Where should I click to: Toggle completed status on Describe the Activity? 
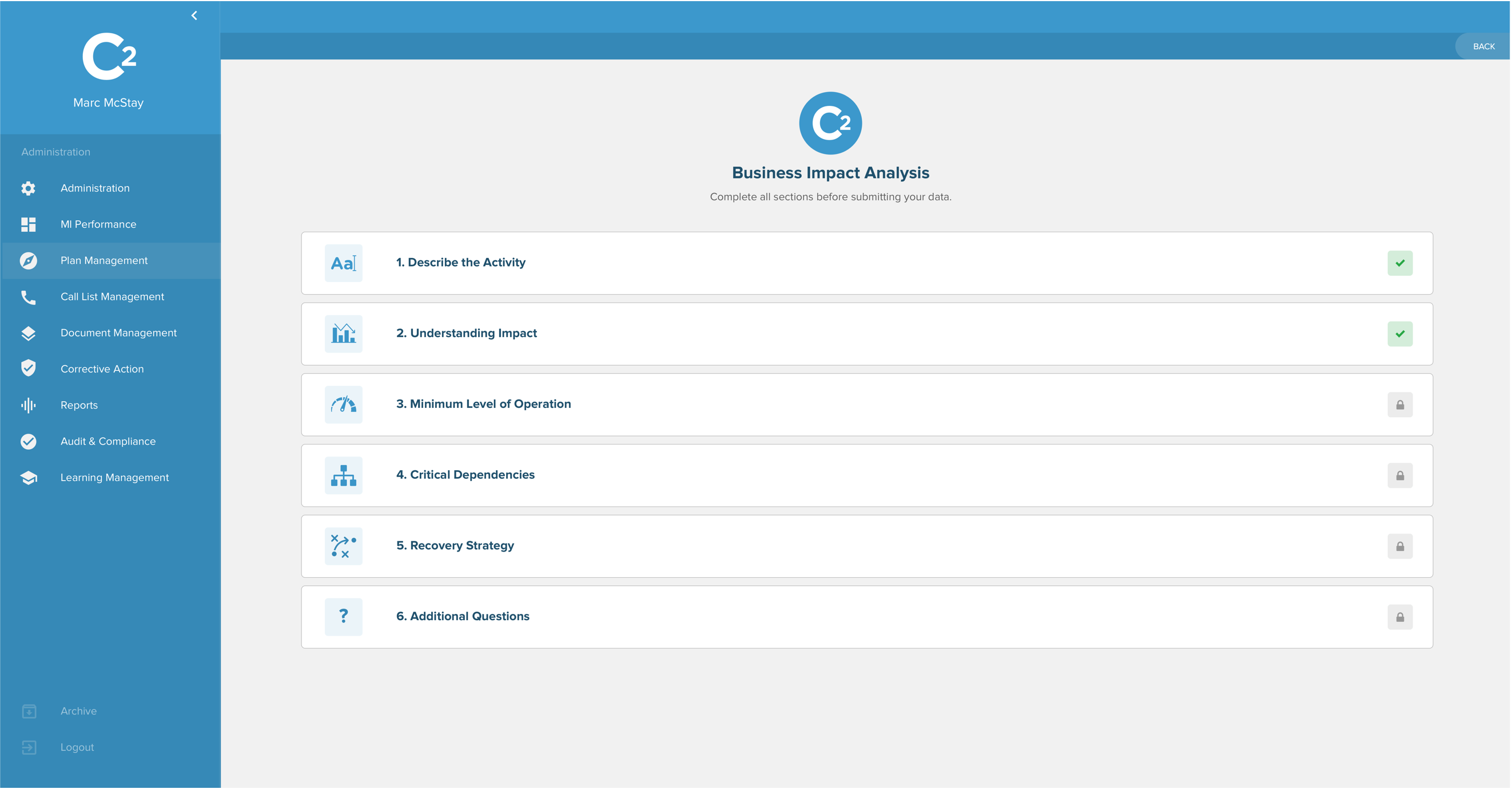point(1401,263)
